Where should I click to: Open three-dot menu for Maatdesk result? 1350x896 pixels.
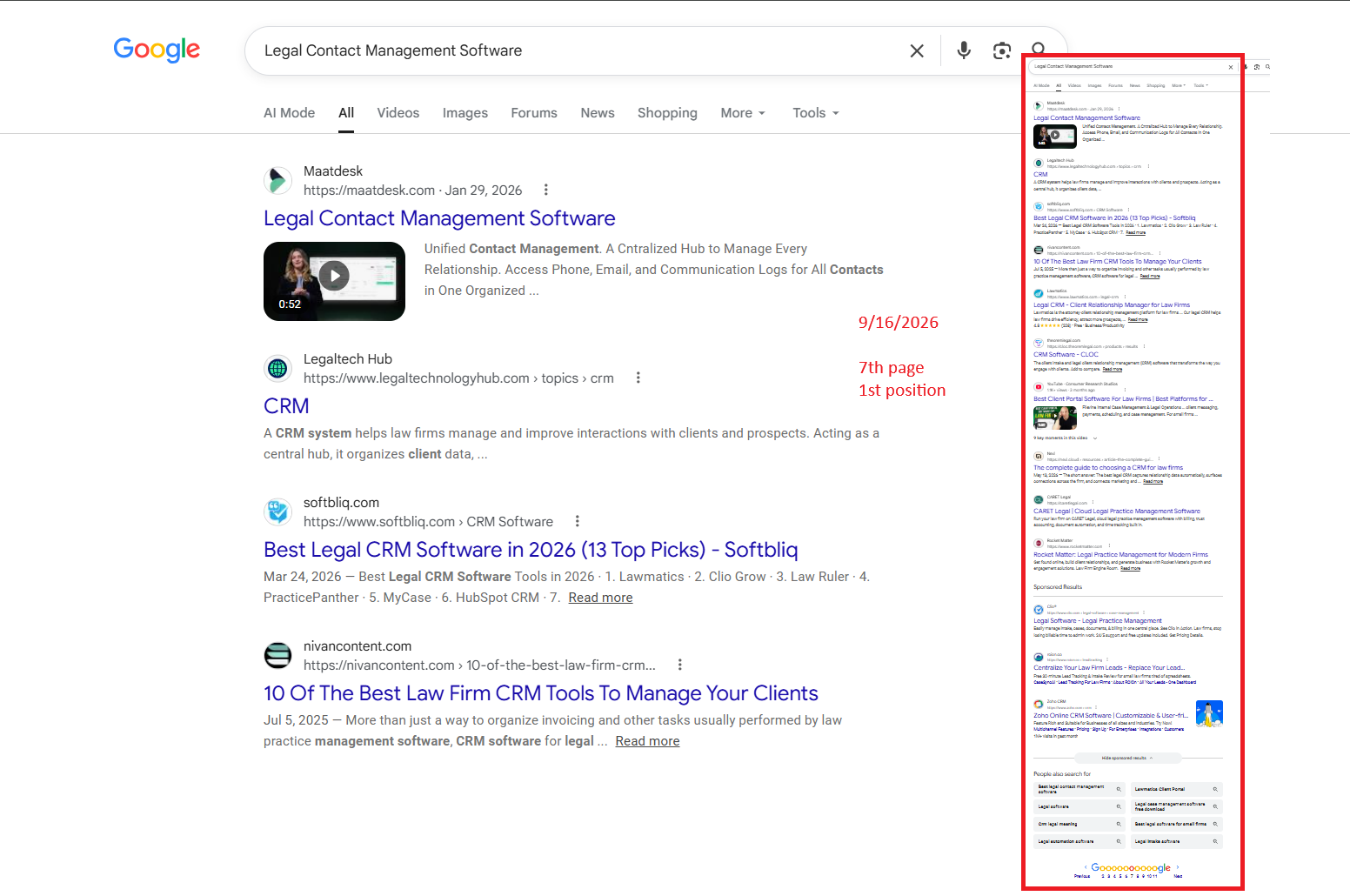pos(545,190)
